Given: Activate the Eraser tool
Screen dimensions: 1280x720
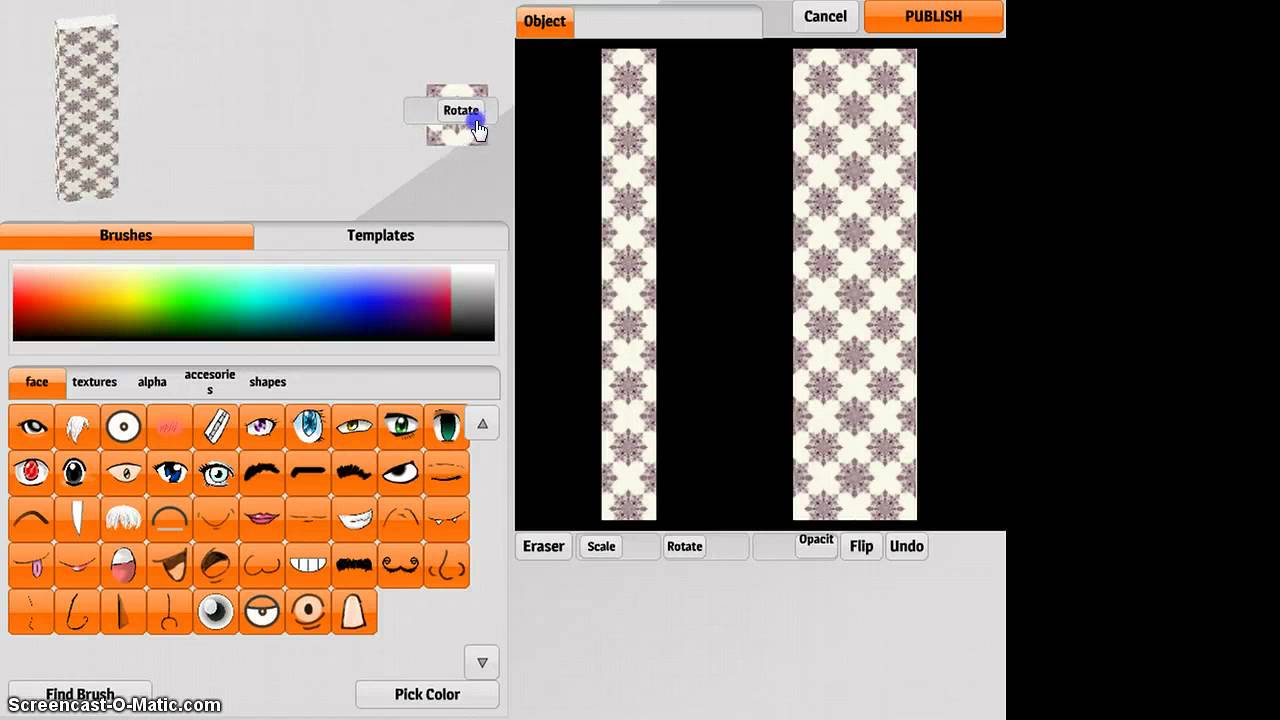Looking at the screenshot, I should pos(544,546).
